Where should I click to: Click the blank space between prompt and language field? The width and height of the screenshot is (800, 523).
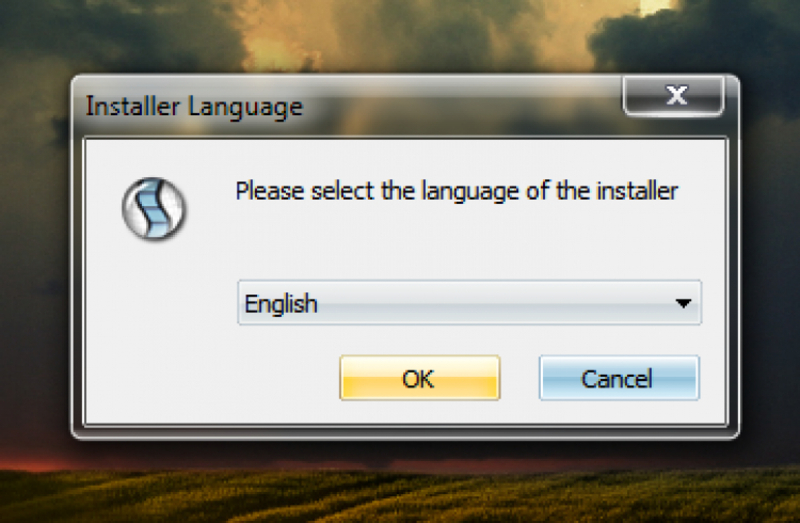click(459, 242)
